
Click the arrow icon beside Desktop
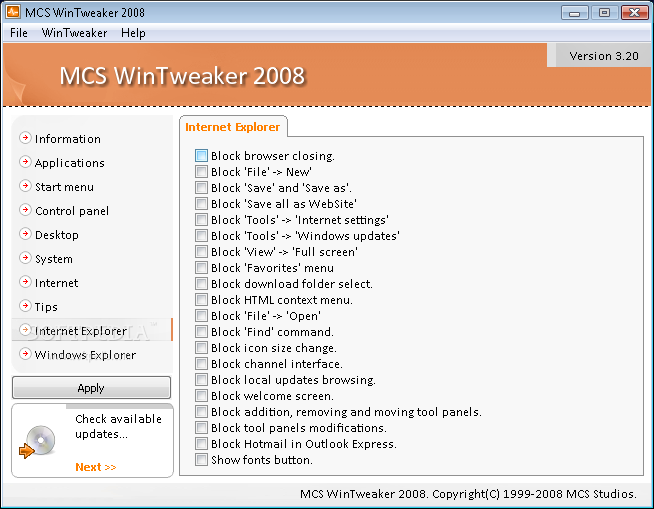click(x=25, y=234)
